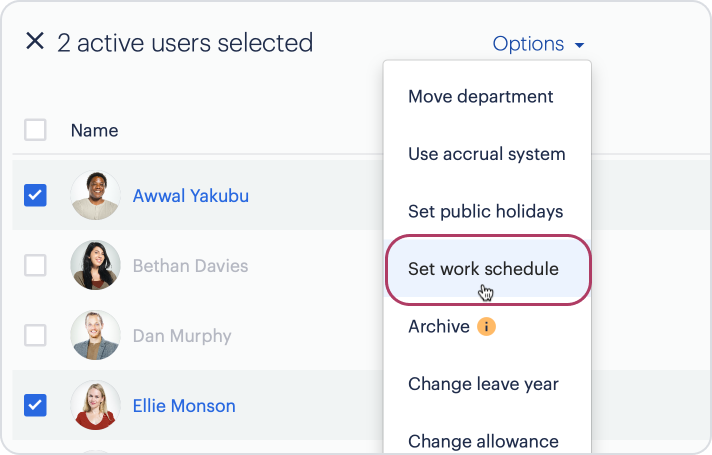This screenshot has width=712, height=455.
Task: Click Bethan Davies' profile picture
Action: 96,266
